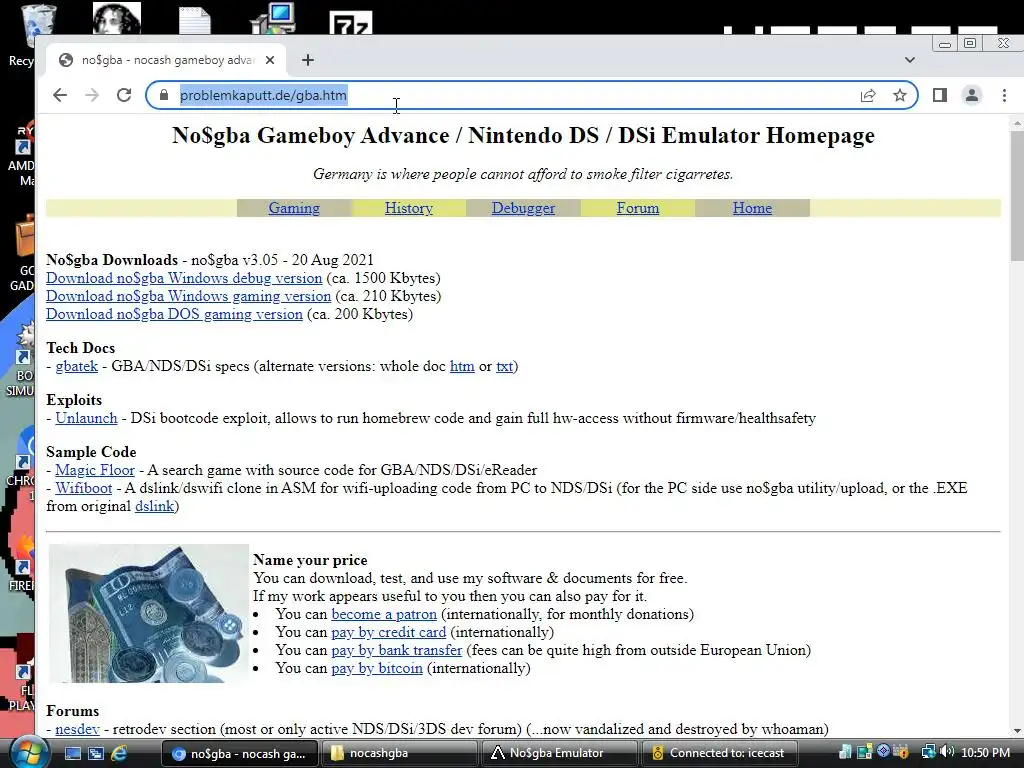Select the text document desktop icon

[x=195, y=20]
